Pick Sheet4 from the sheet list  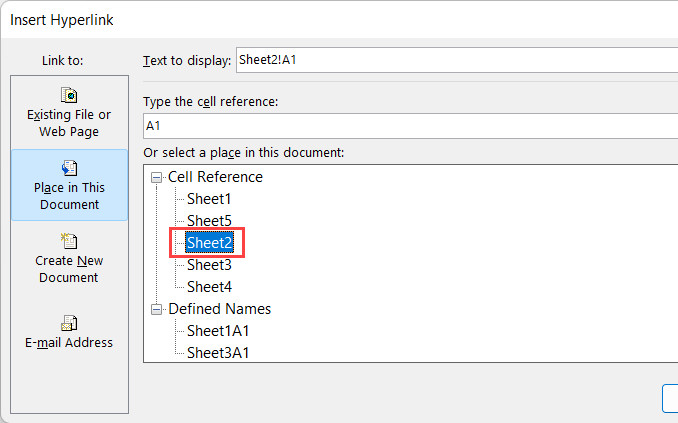pyautogui.click(x=209, y=287)
